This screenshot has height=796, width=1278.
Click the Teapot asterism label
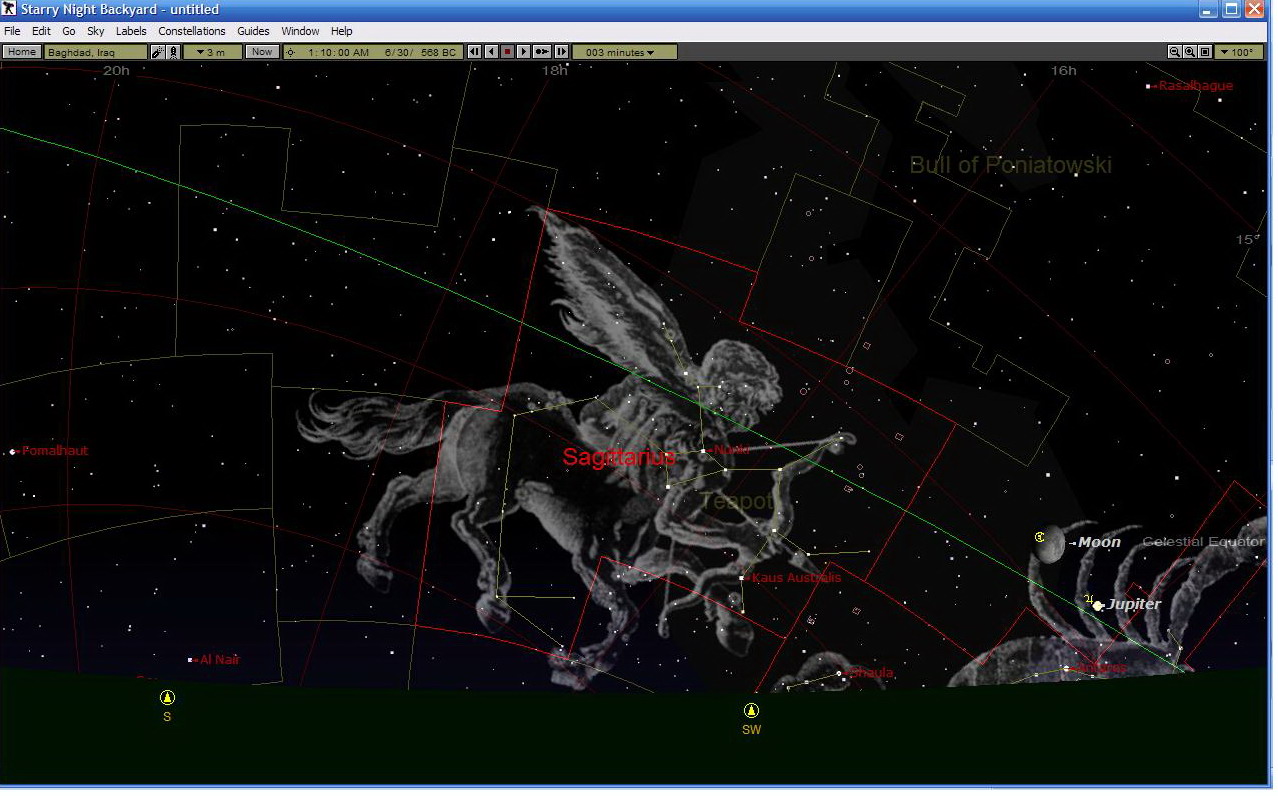click(737, 501)
